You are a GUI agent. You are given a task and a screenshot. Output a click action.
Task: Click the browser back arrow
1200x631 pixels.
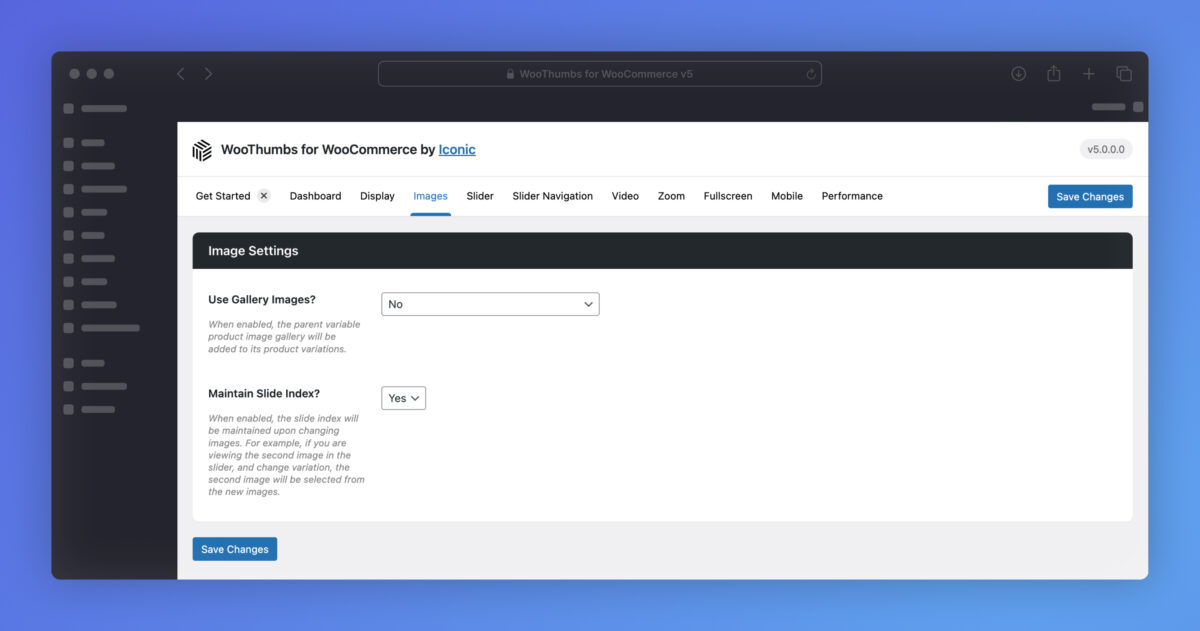coord(181,74)
